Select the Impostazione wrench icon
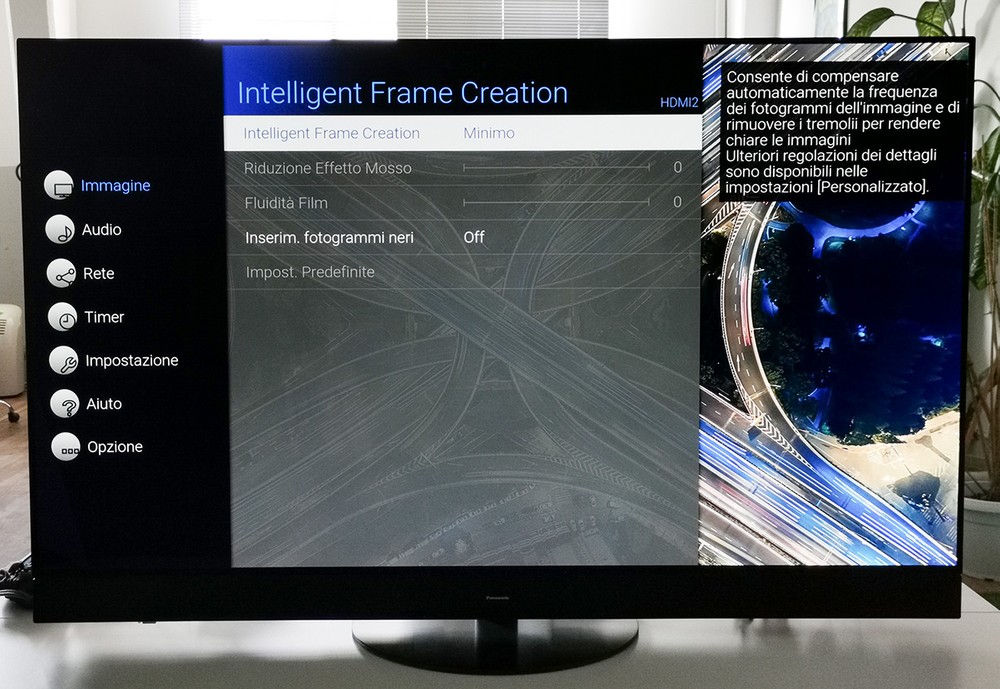This screenshot has height=689, width=1000. [x=64, y=360]
